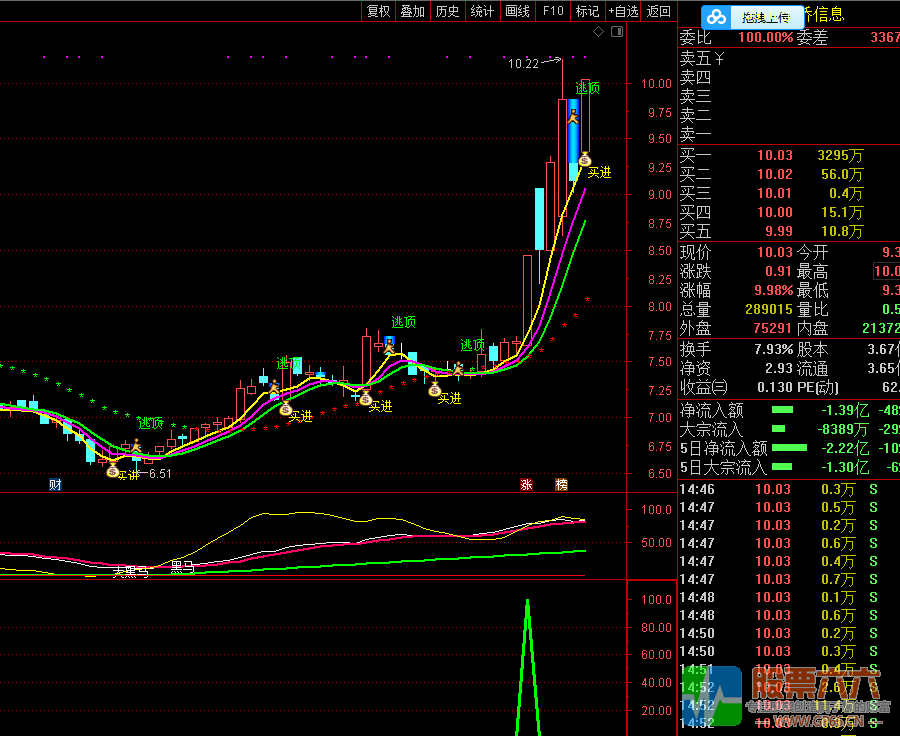
Task: Click the 买五 price 9.99
Action: point(778,231)
